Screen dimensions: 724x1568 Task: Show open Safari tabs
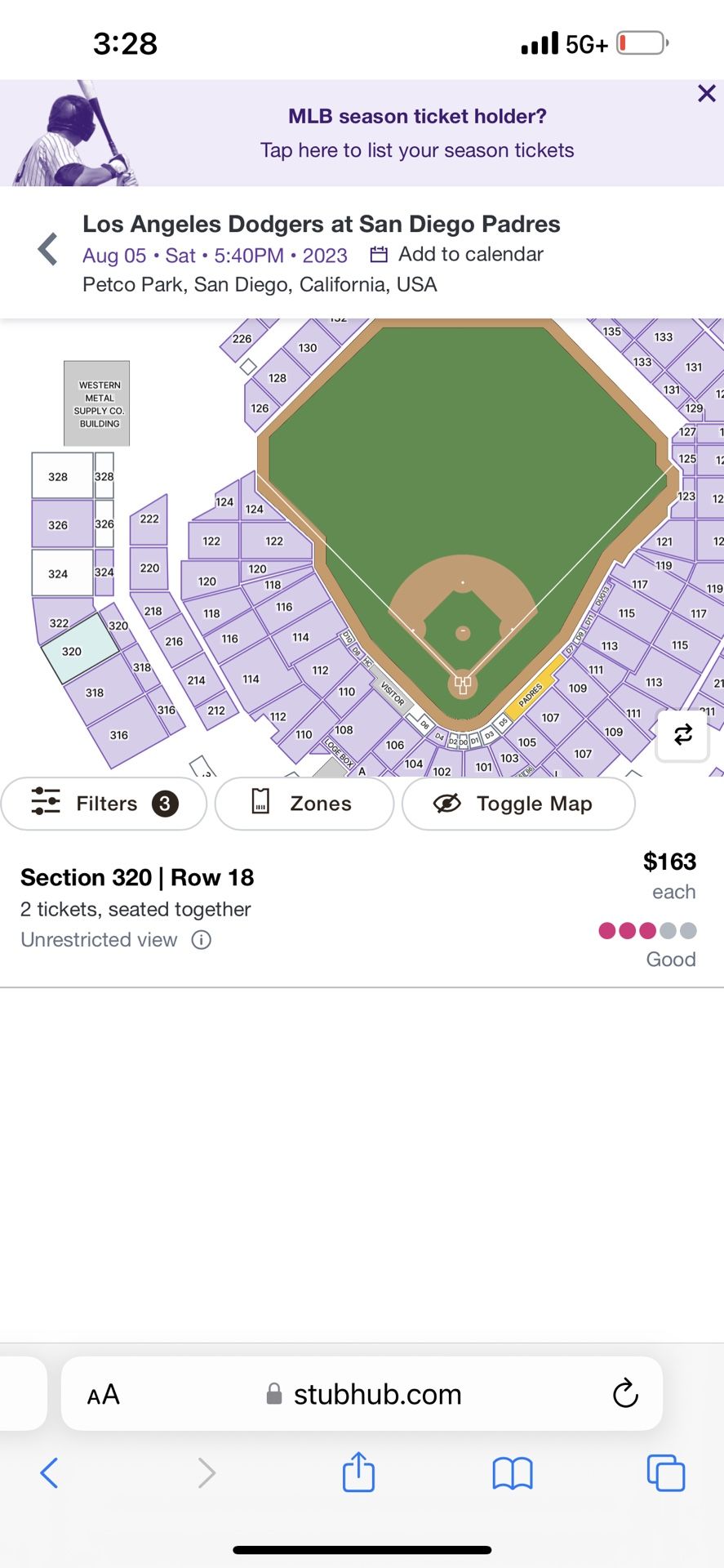tap(665, 1473)
